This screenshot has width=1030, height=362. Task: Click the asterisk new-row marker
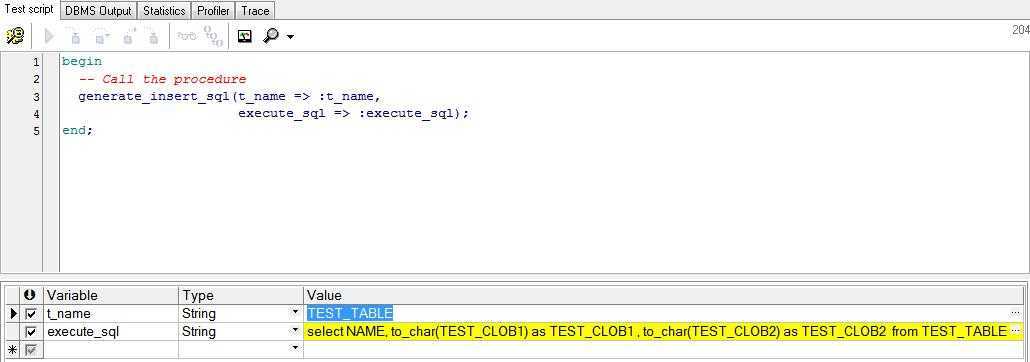coord(12,350)
